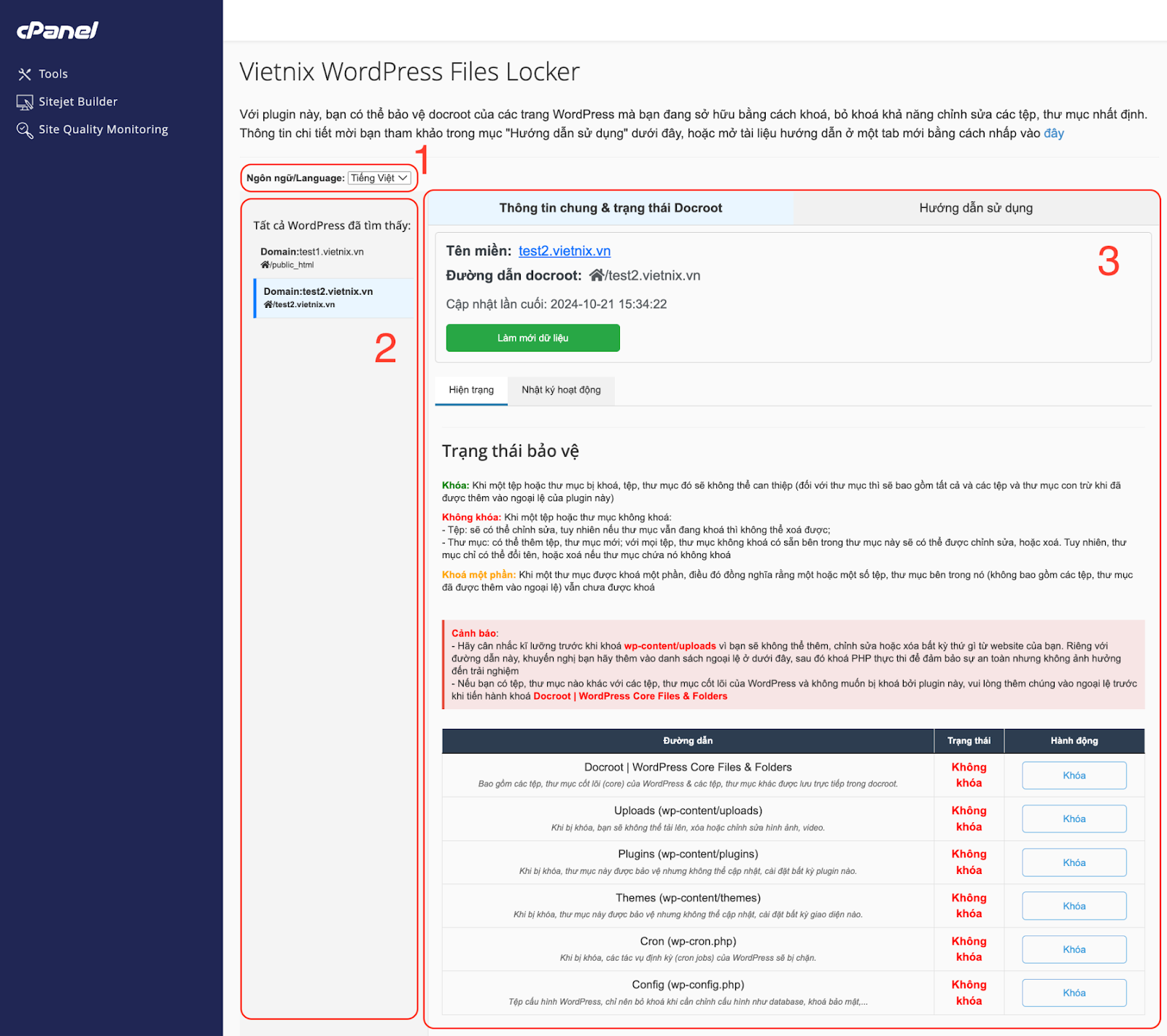
Task: Click the Trạng thái bảo vệ heading
Action: point(511,451)
